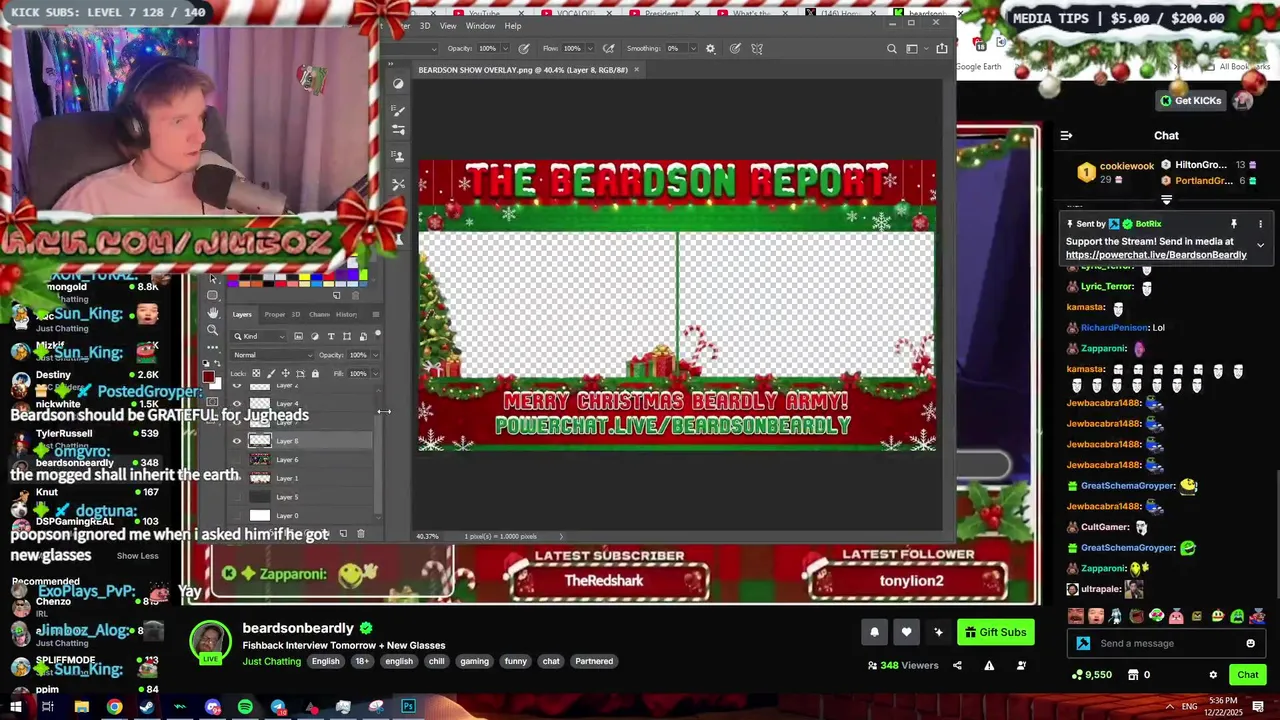Show Layer 0 visibility box
This screenshot has width=1280, height=720.
pyautogui.click(x=237, y=516)
